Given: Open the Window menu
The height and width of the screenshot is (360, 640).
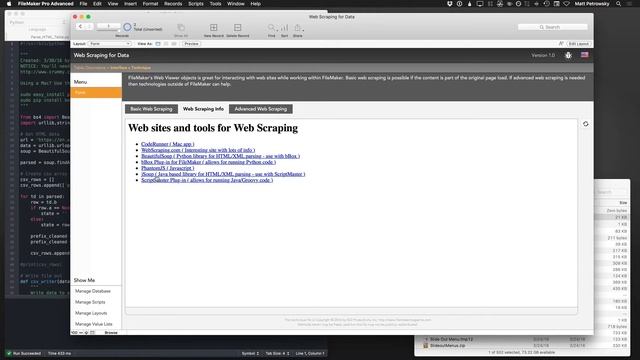Looking at the screenshot, I should tap(236, 4).
